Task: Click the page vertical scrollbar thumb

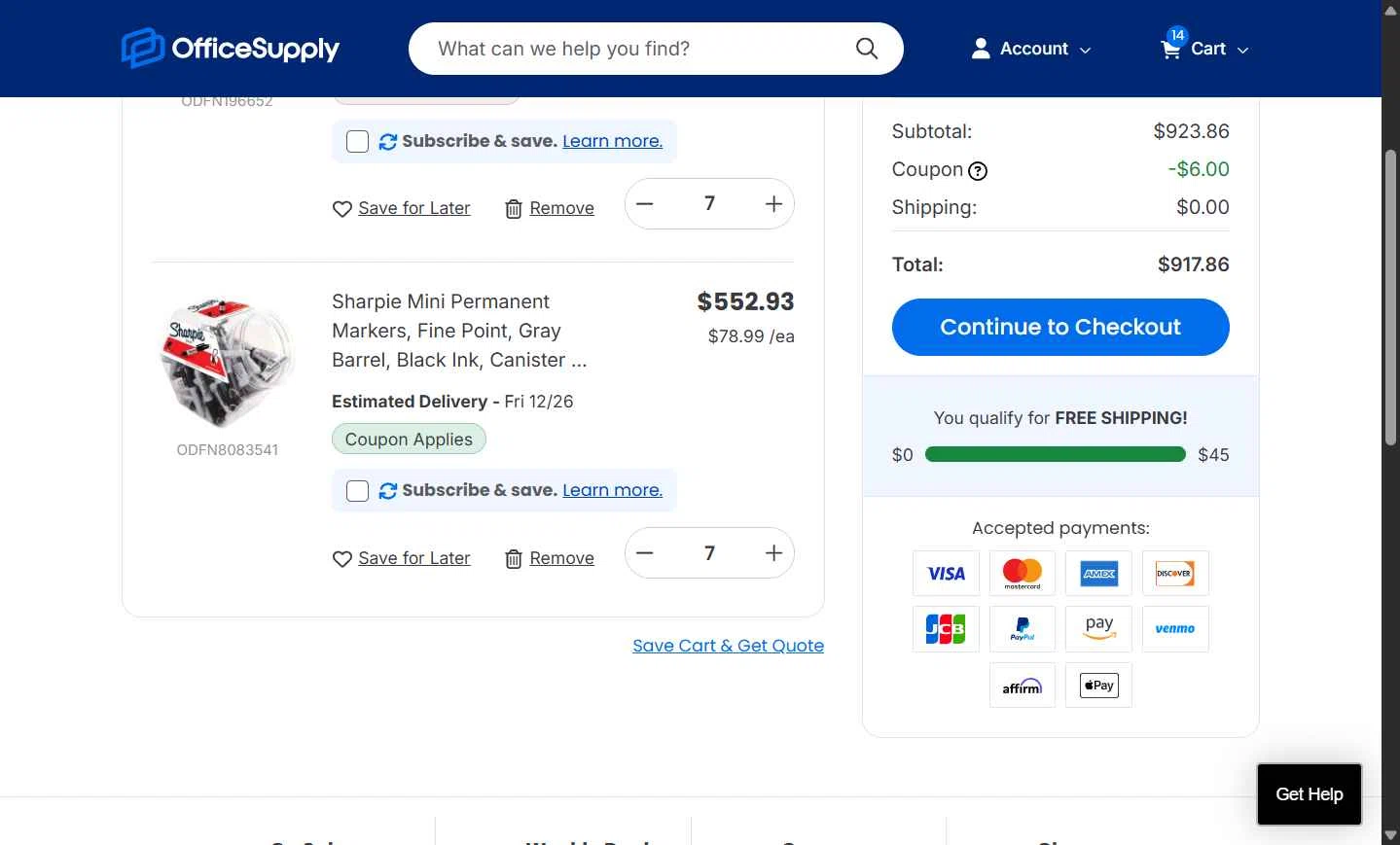Action: point(1391,298)
